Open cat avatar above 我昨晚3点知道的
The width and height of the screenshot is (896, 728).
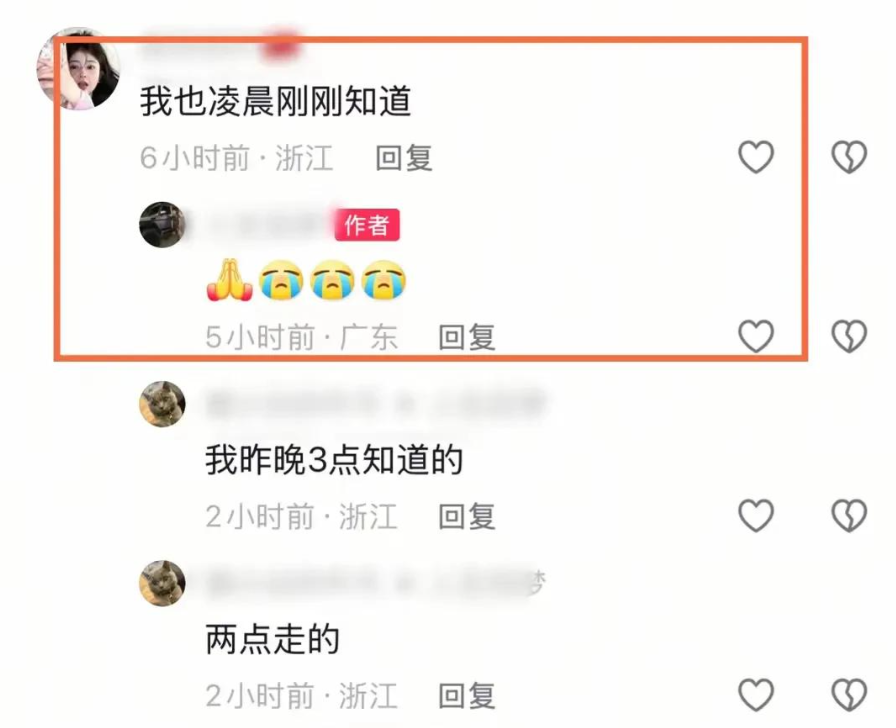pos(162,404)
